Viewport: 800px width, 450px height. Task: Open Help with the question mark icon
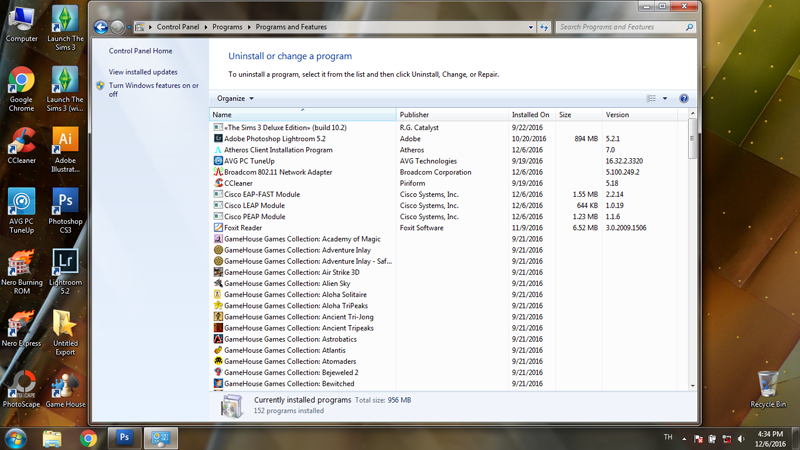(684, 98)
